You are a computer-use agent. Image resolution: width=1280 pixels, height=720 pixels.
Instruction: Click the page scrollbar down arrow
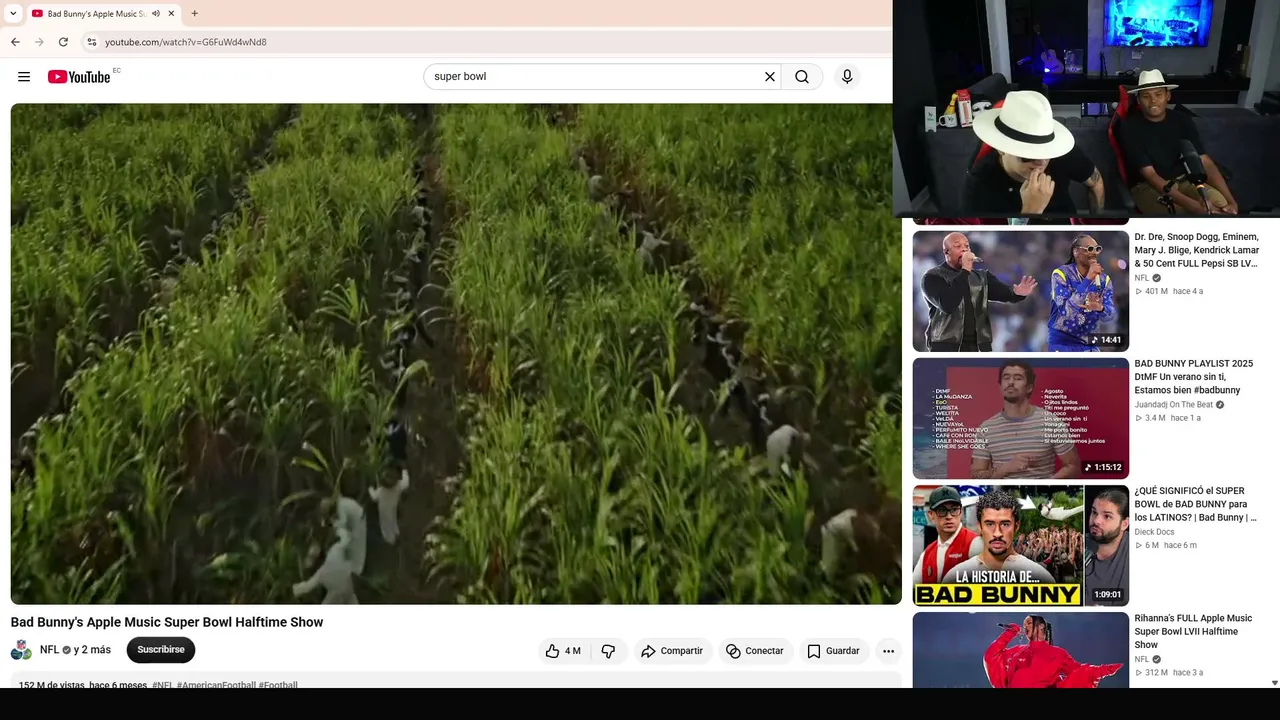(1274, 683)
